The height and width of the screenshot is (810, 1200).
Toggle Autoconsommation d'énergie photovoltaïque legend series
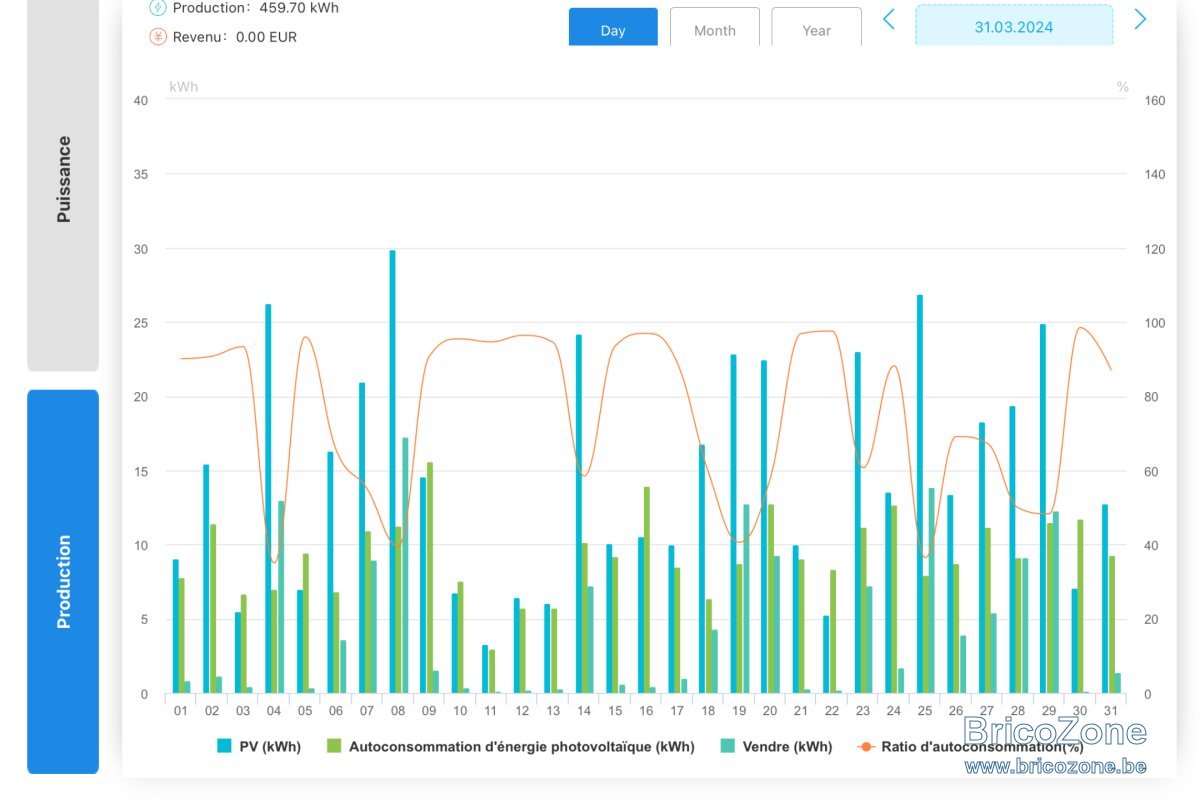tap(491, 746)
